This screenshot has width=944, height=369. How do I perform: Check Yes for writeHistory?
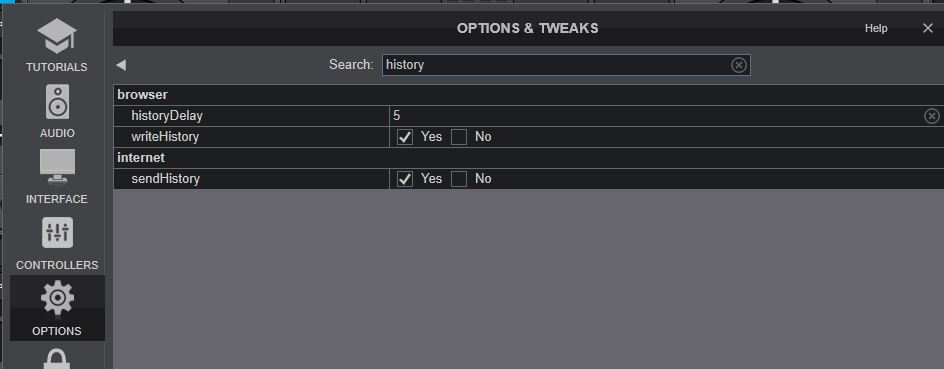pyautogui.click(x=405, y=137)
